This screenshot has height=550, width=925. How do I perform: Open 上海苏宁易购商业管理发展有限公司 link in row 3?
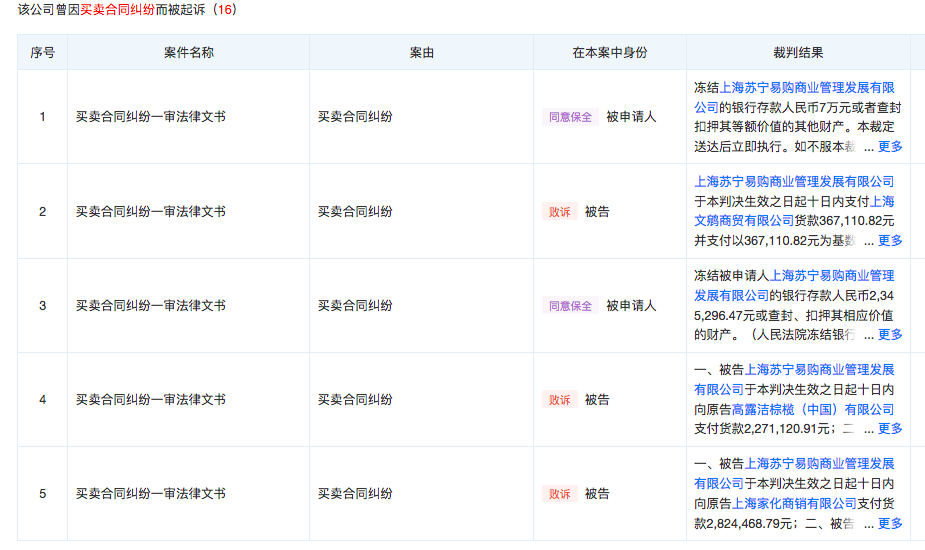coord(832,276)
